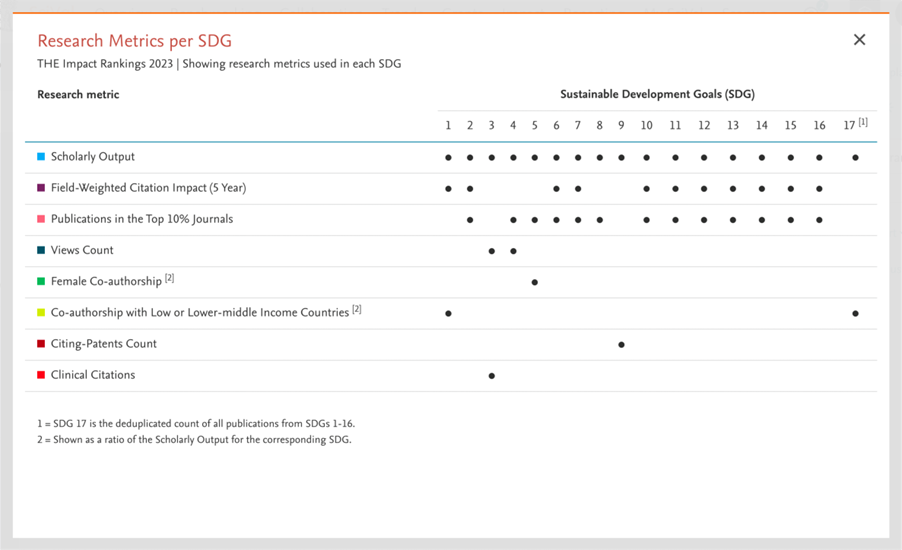The width and height of the screenshot is (902, 550).
Task: Click SDG column header 3
Action: click(491, 125)
